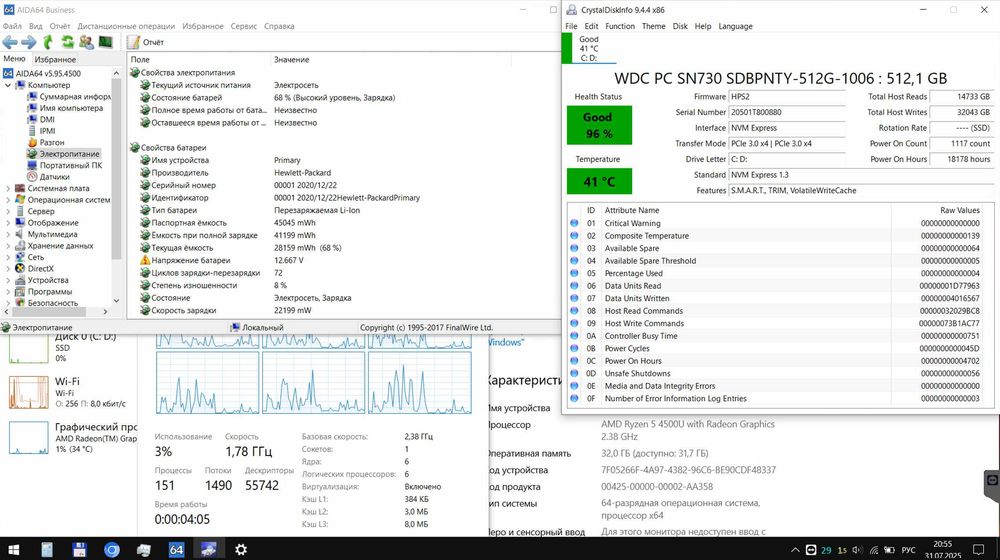This screenshot has width=1000, height=560.
Task: Expand the Сеть tree node
Action: pyautogui.click(x=8, y=257)
